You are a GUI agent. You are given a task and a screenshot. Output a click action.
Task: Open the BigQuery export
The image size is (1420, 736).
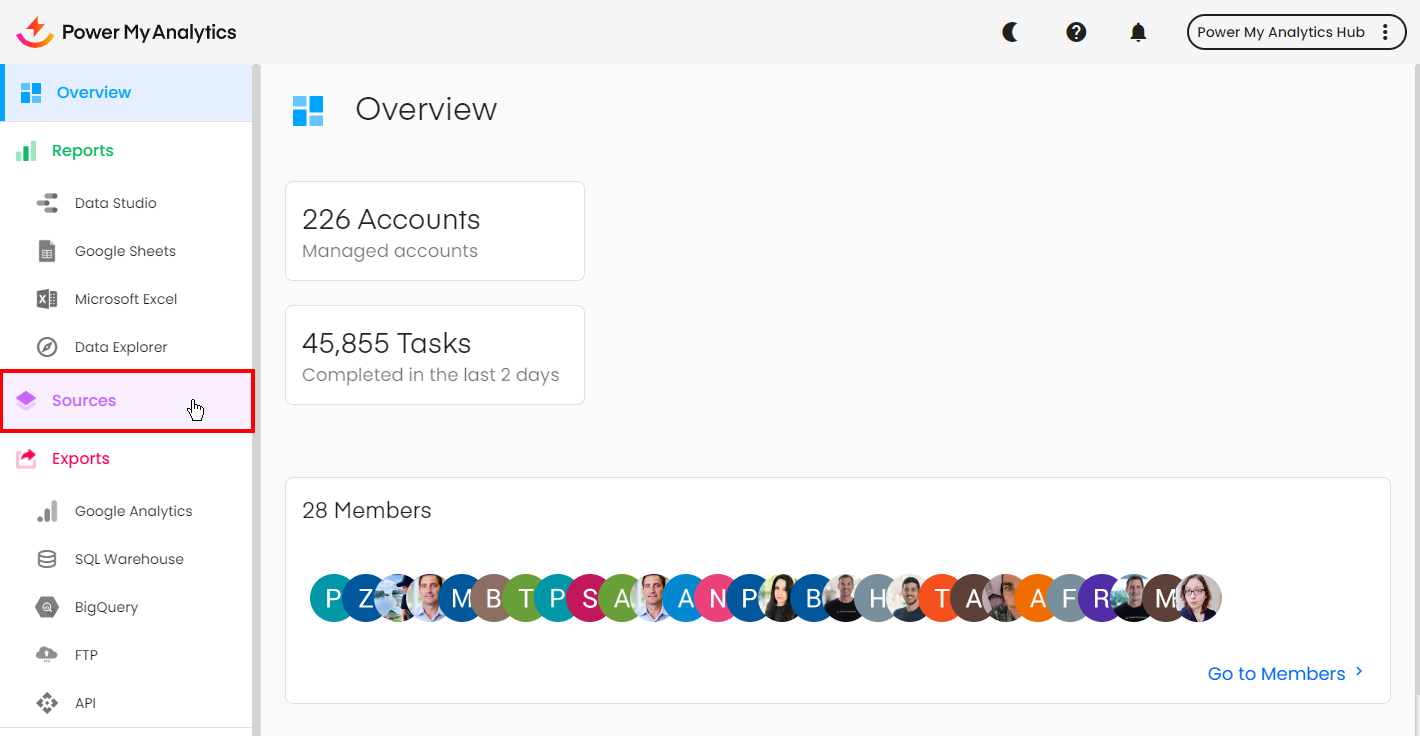click(106, 607)
